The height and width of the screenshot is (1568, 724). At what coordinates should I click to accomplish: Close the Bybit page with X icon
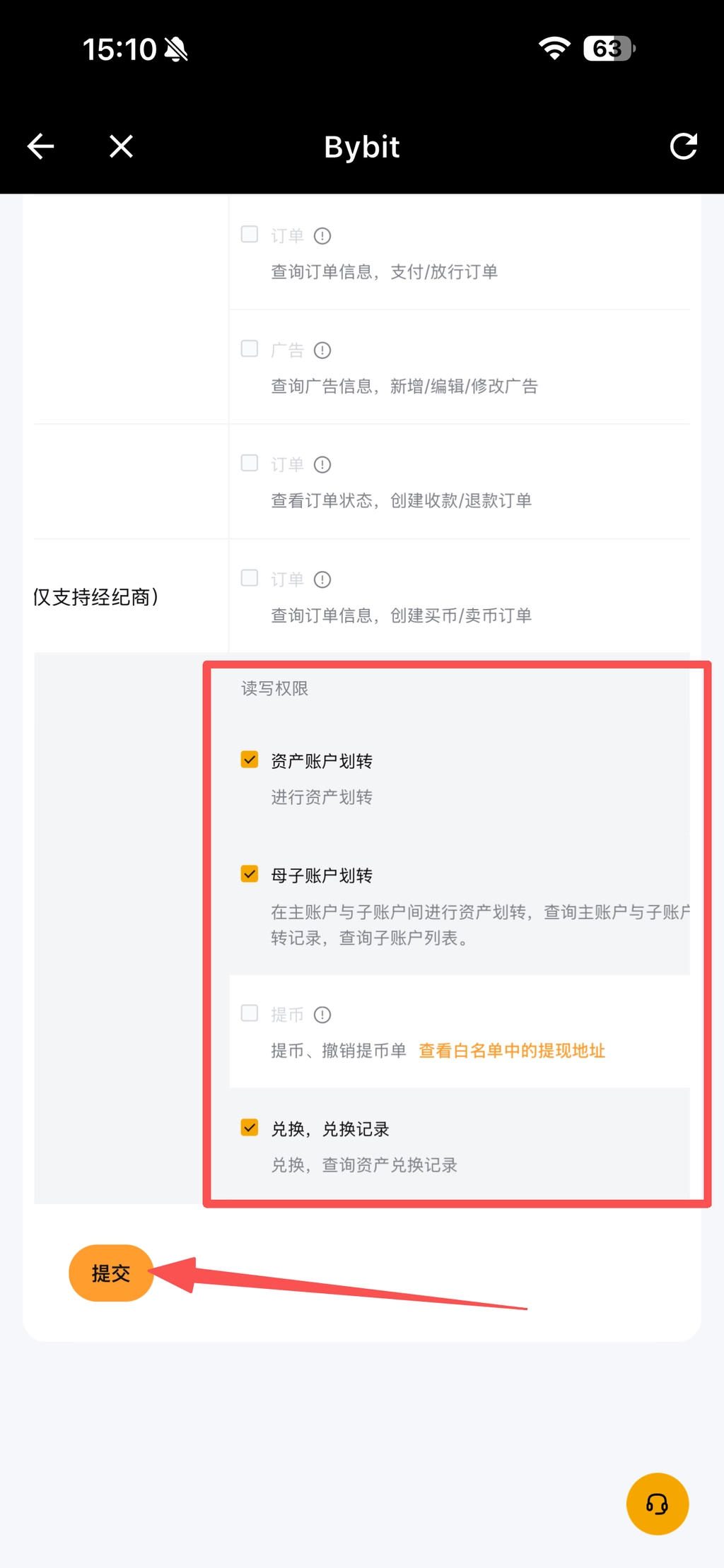tap(122, 146)
